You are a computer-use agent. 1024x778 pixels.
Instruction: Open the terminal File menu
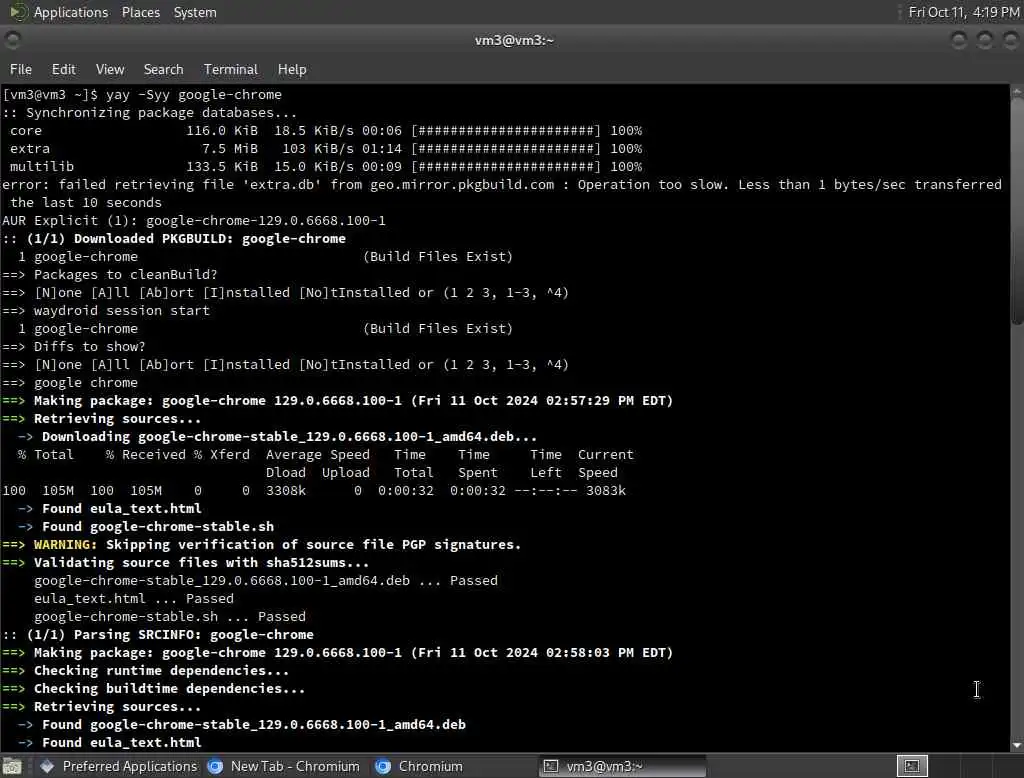tap(21, 69)
